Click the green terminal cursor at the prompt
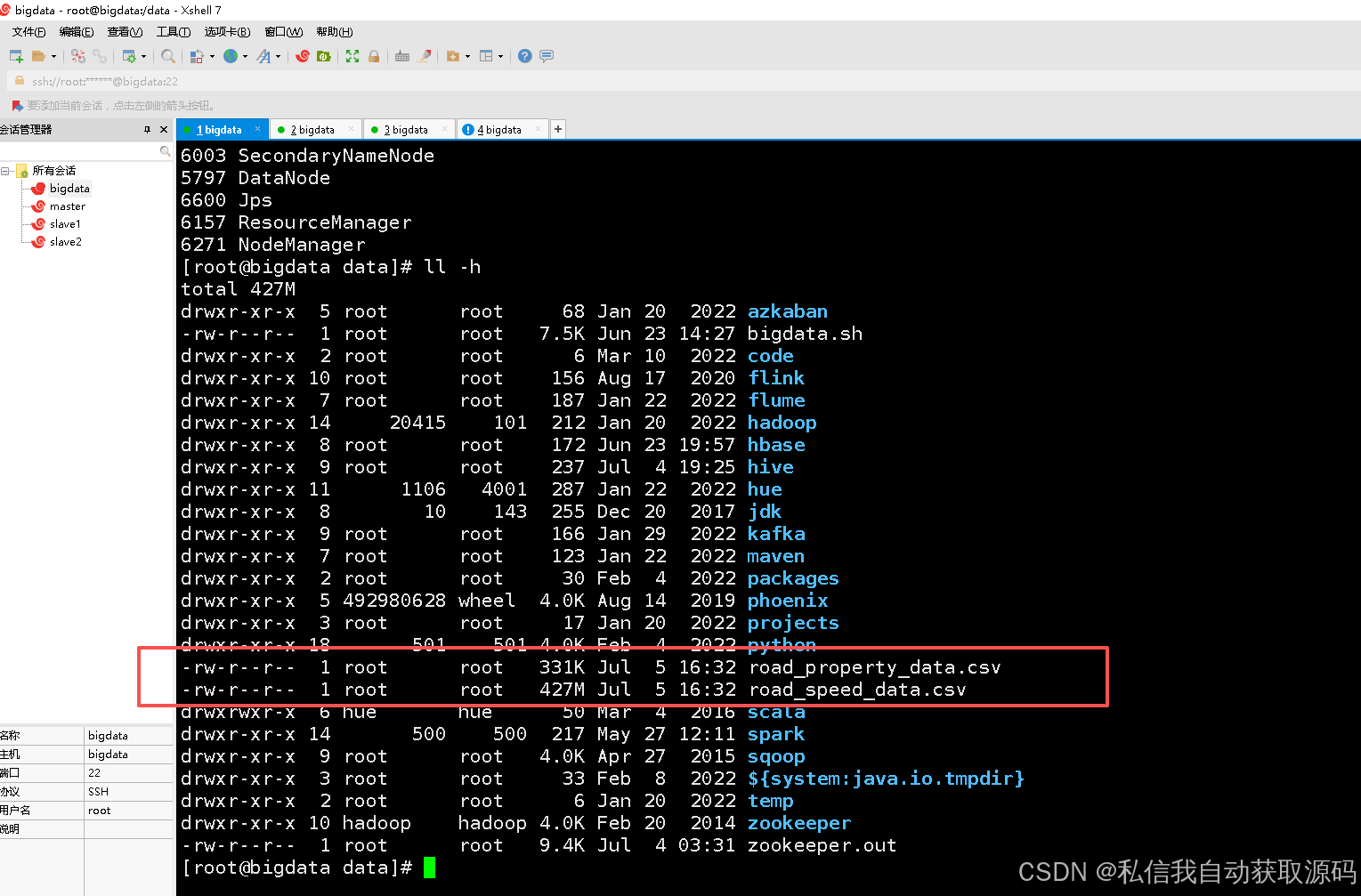Viewport: 1361px width, 896px height. (x=430, y=868)
